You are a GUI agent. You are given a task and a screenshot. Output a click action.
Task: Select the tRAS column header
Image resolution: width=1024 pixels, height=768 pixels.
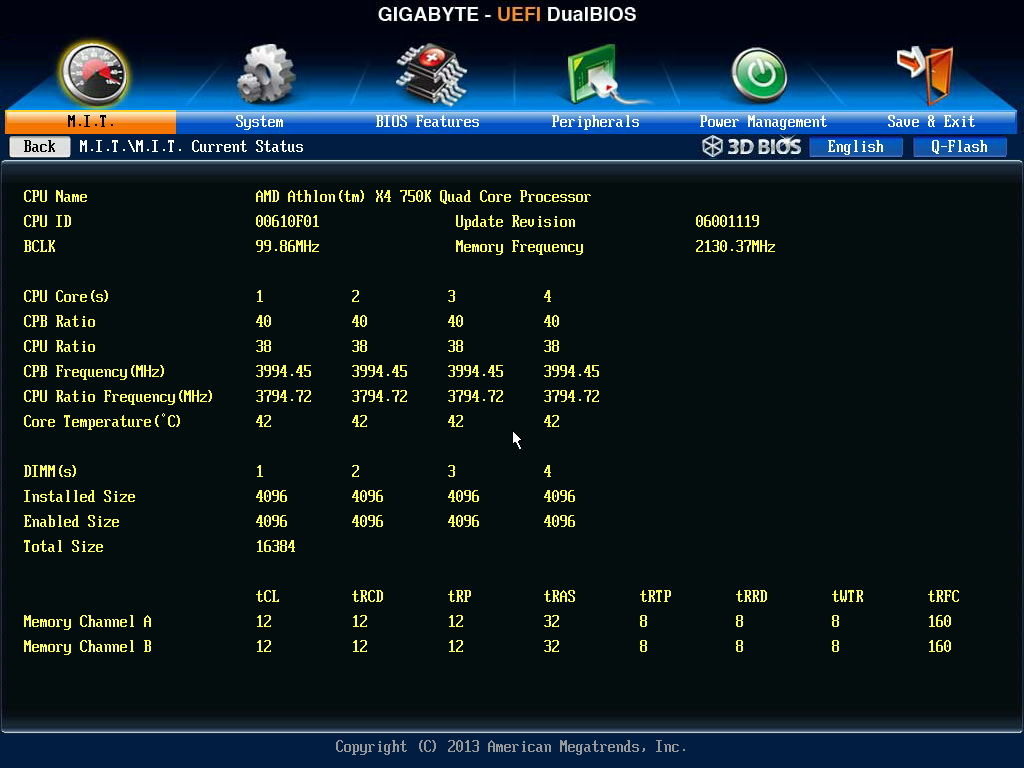pyautogui.click(x=560, y=596)
